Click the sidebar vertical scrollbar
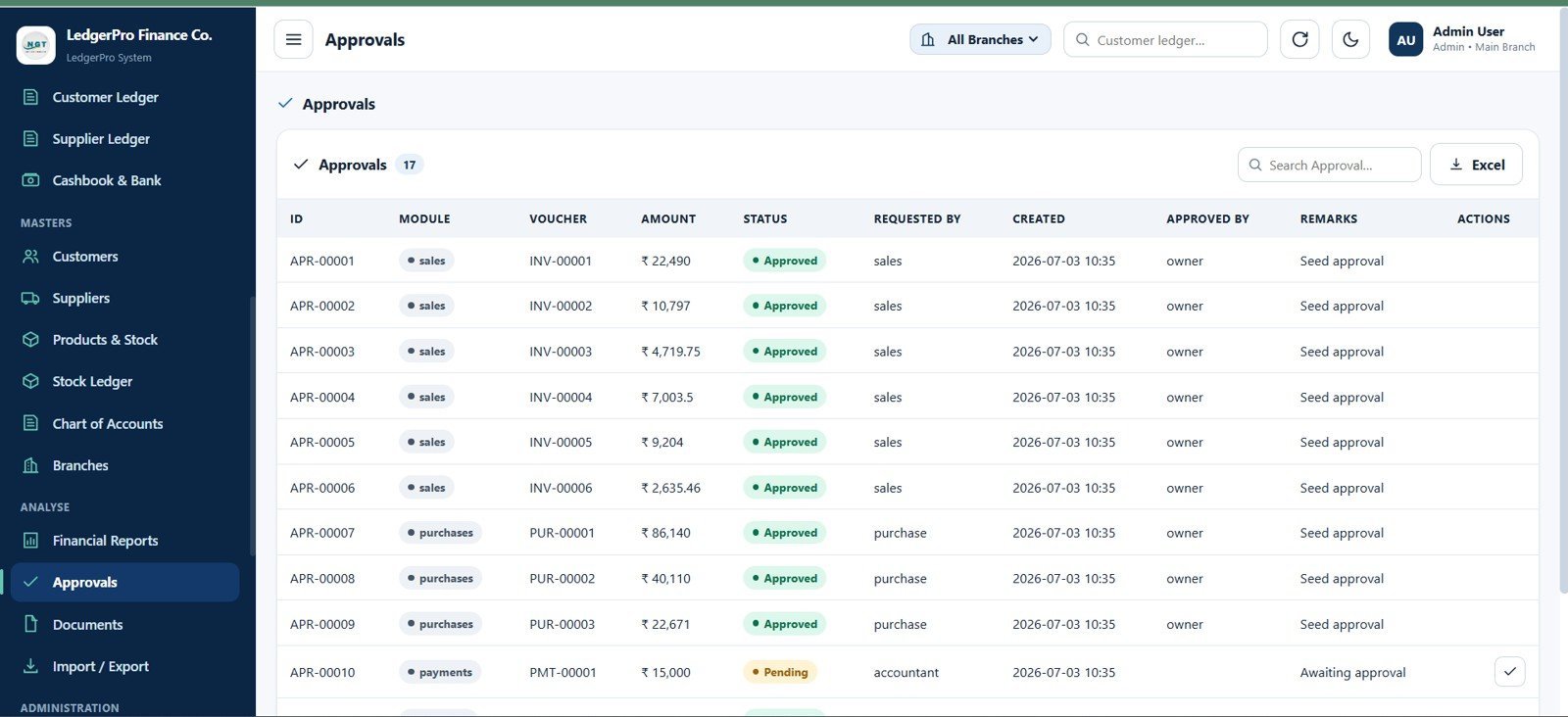Screen dimensions: 1568x717 point(252,426)
